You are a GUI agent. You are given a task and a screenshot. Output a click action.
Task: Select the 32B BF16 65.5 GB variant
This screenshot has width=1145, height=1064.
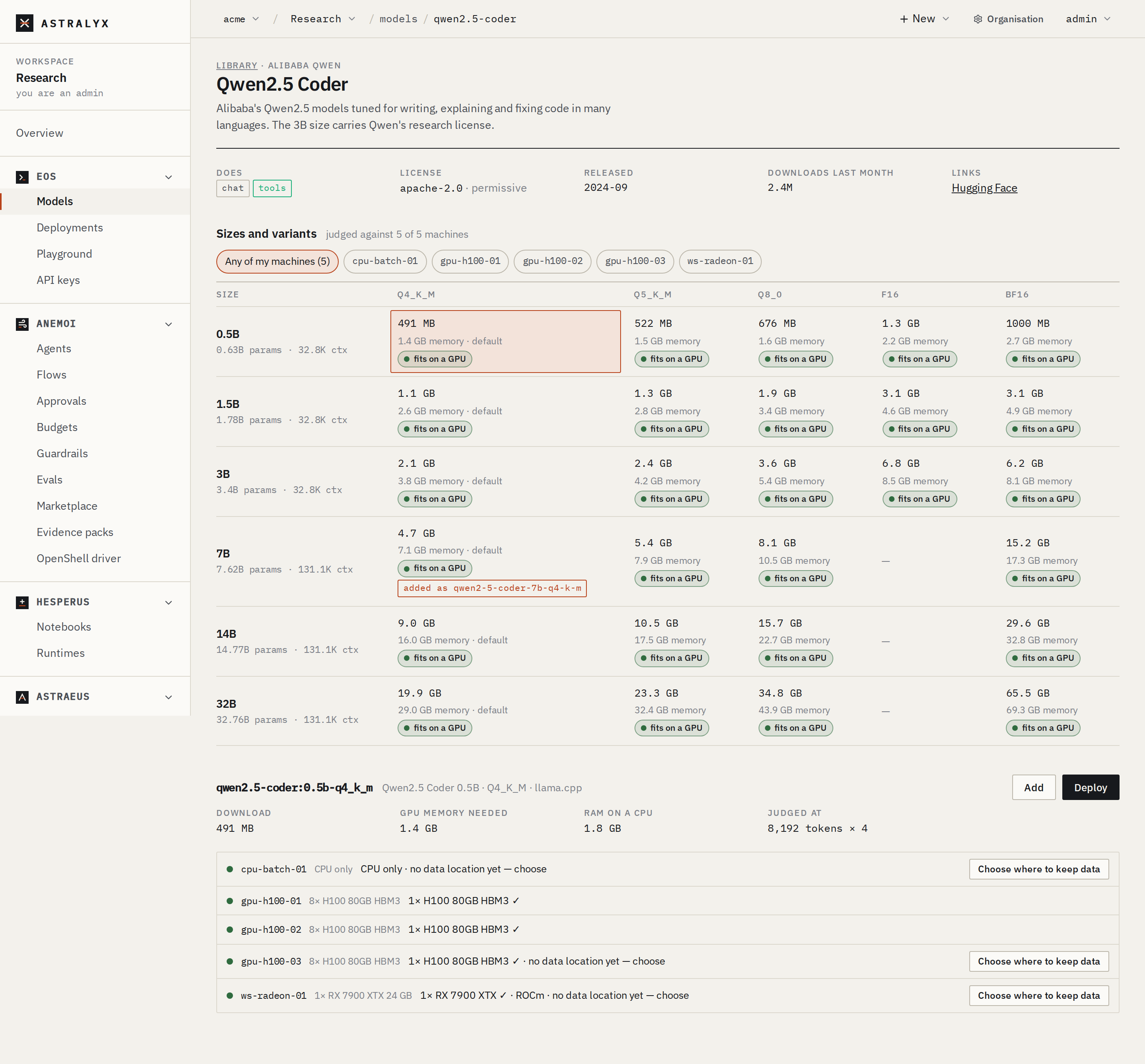pyautogui.click(x=1059, y=711)
